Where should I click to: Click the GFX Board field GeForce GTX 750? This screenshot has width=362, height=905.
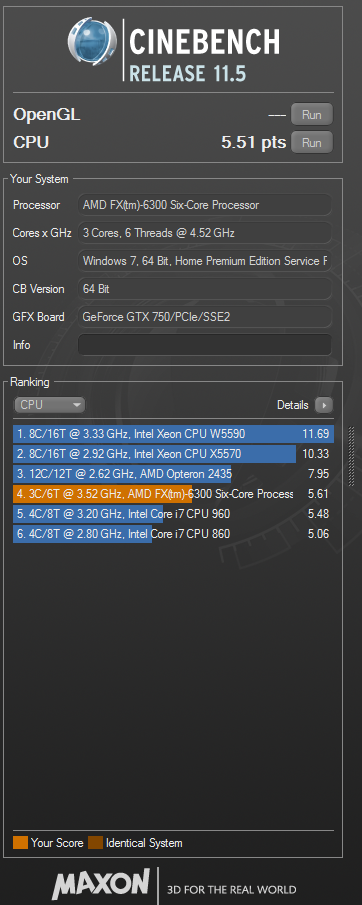click(205, 316)
